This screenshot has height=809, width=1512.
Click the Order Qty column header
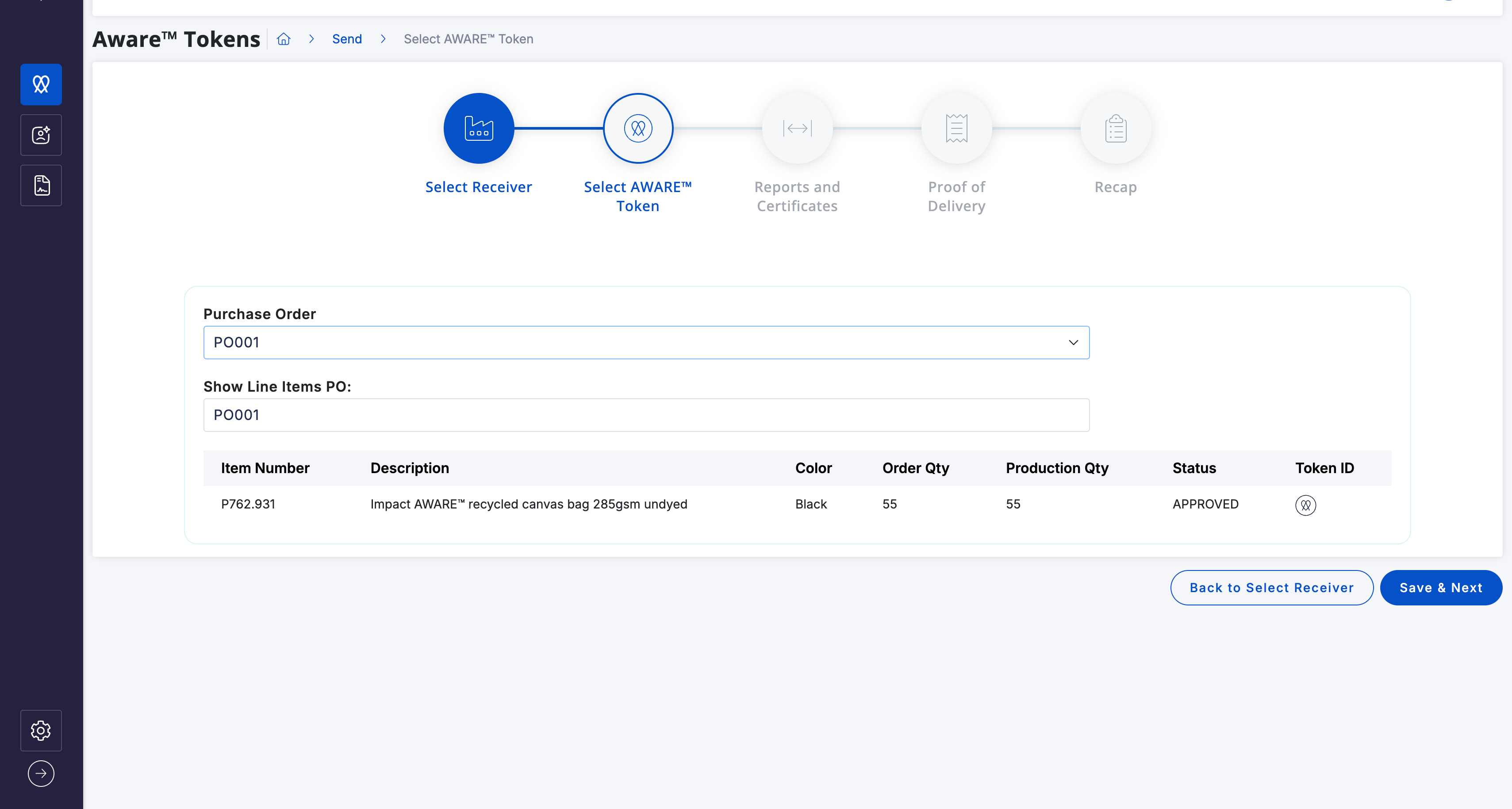point(916,468)
